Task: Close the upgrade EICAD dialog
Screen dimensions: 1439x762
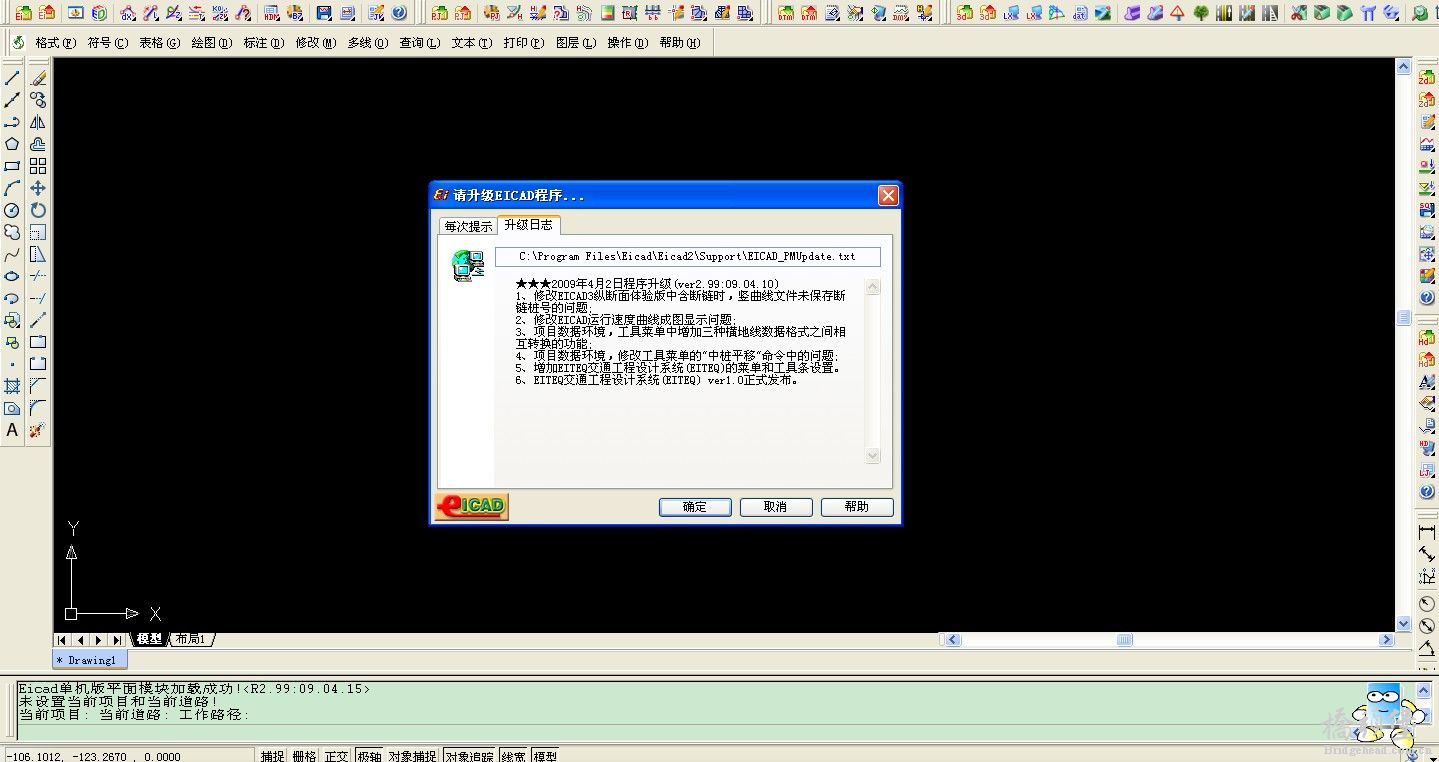Action: (888, 196)
